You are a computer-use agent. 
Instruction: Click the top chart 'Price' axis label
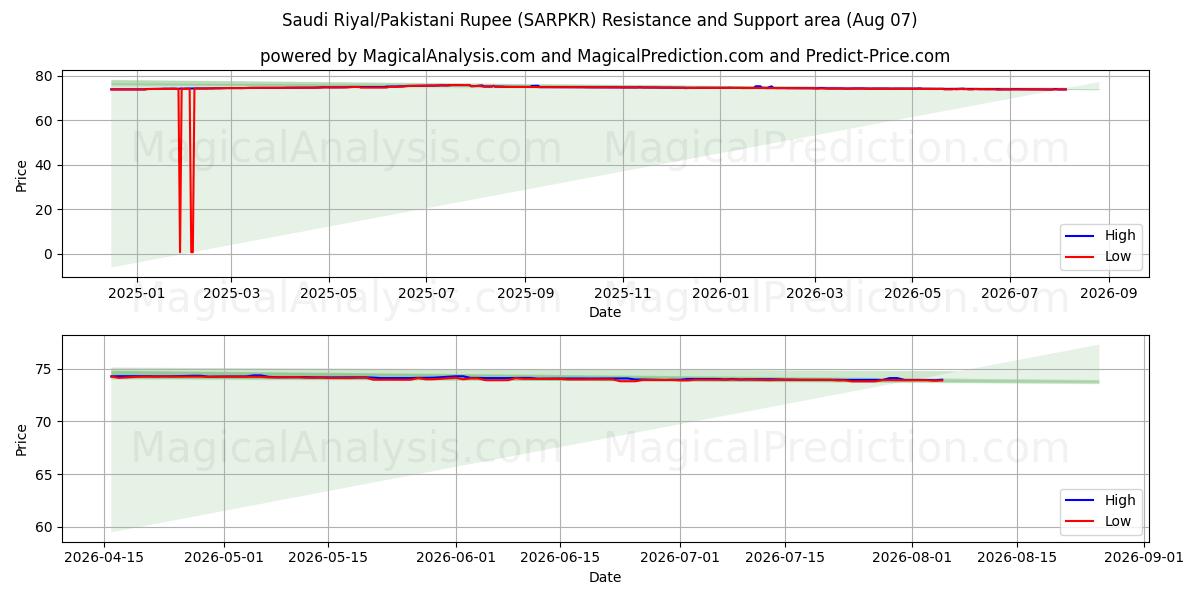point(22,174)
